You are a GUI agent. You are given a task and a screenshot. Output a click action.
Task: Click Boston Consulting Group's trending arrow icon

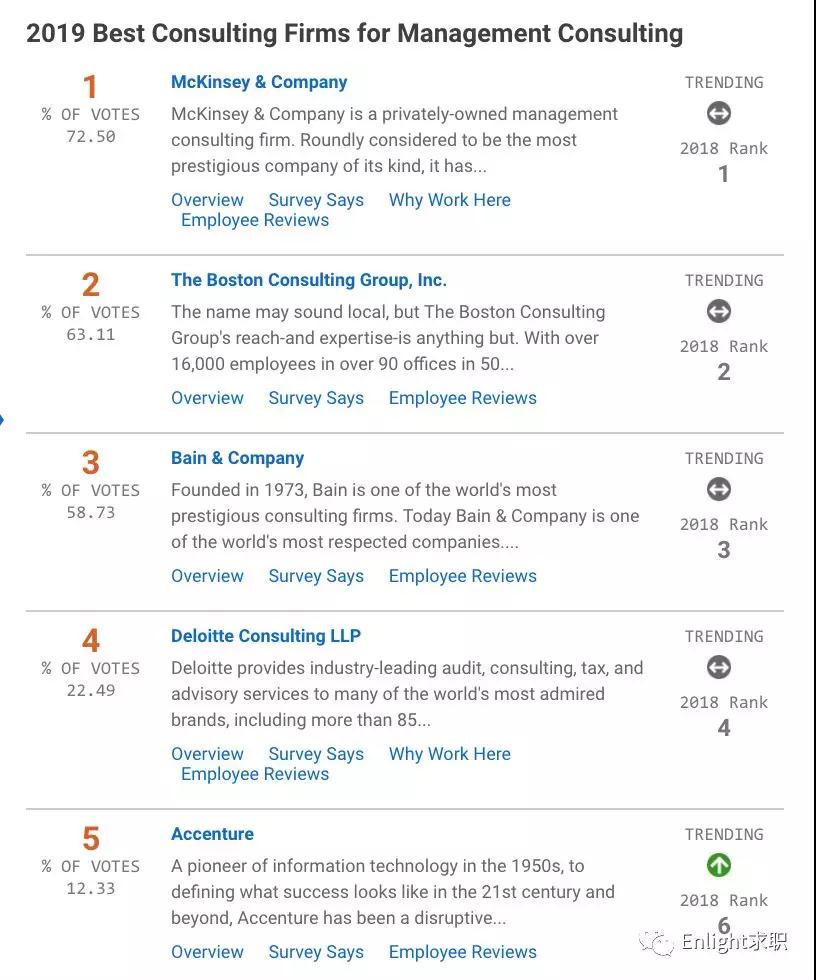[719, 311]
